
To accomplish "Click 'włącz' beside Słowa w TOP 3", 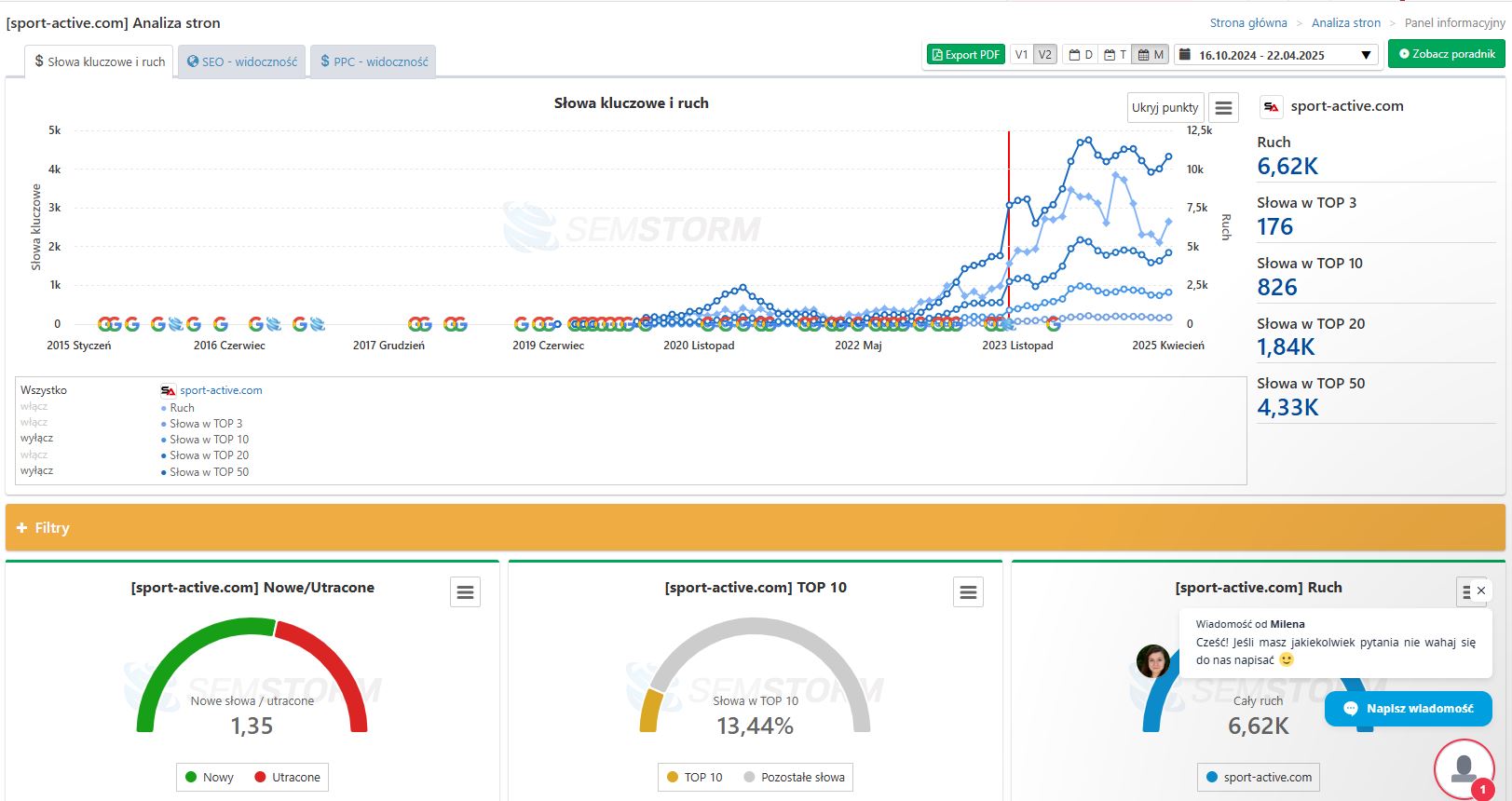I will 34,422.
